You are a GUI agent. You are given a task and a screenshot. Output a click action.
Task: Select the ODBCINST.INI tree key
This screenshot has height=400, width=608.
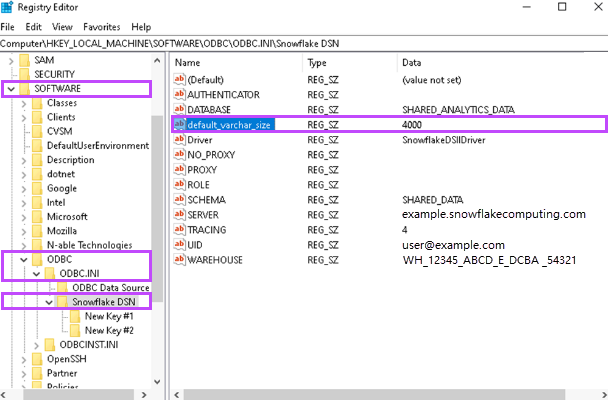(89, 345)
